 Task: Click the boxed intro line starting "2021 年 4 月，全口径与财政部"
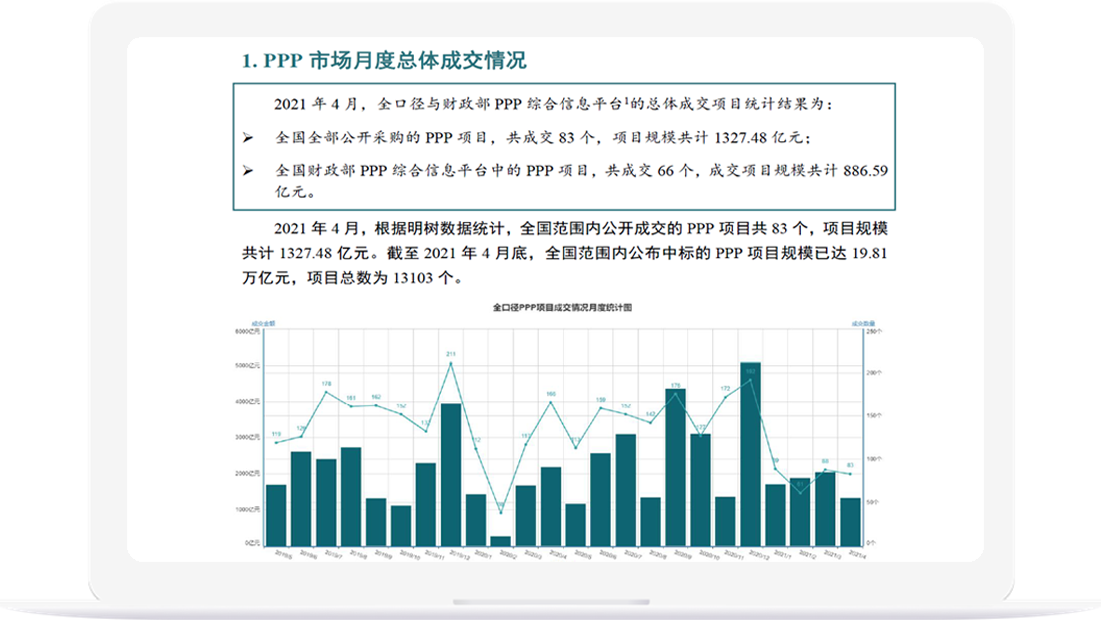pyautogui.click(x=553, y=104)
